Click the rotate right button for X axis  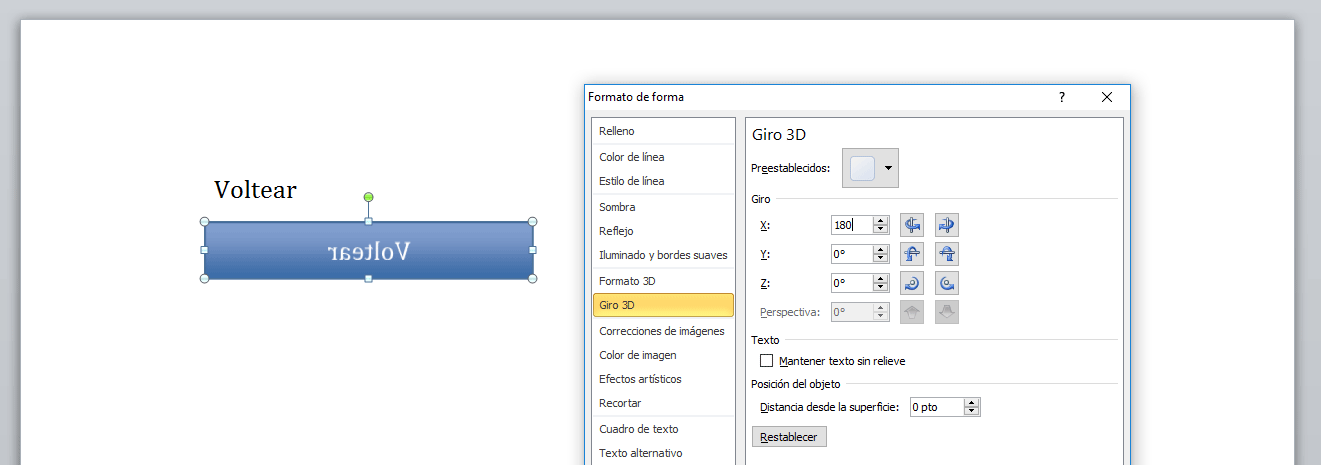pyautogui.click(x=947, y=225)
